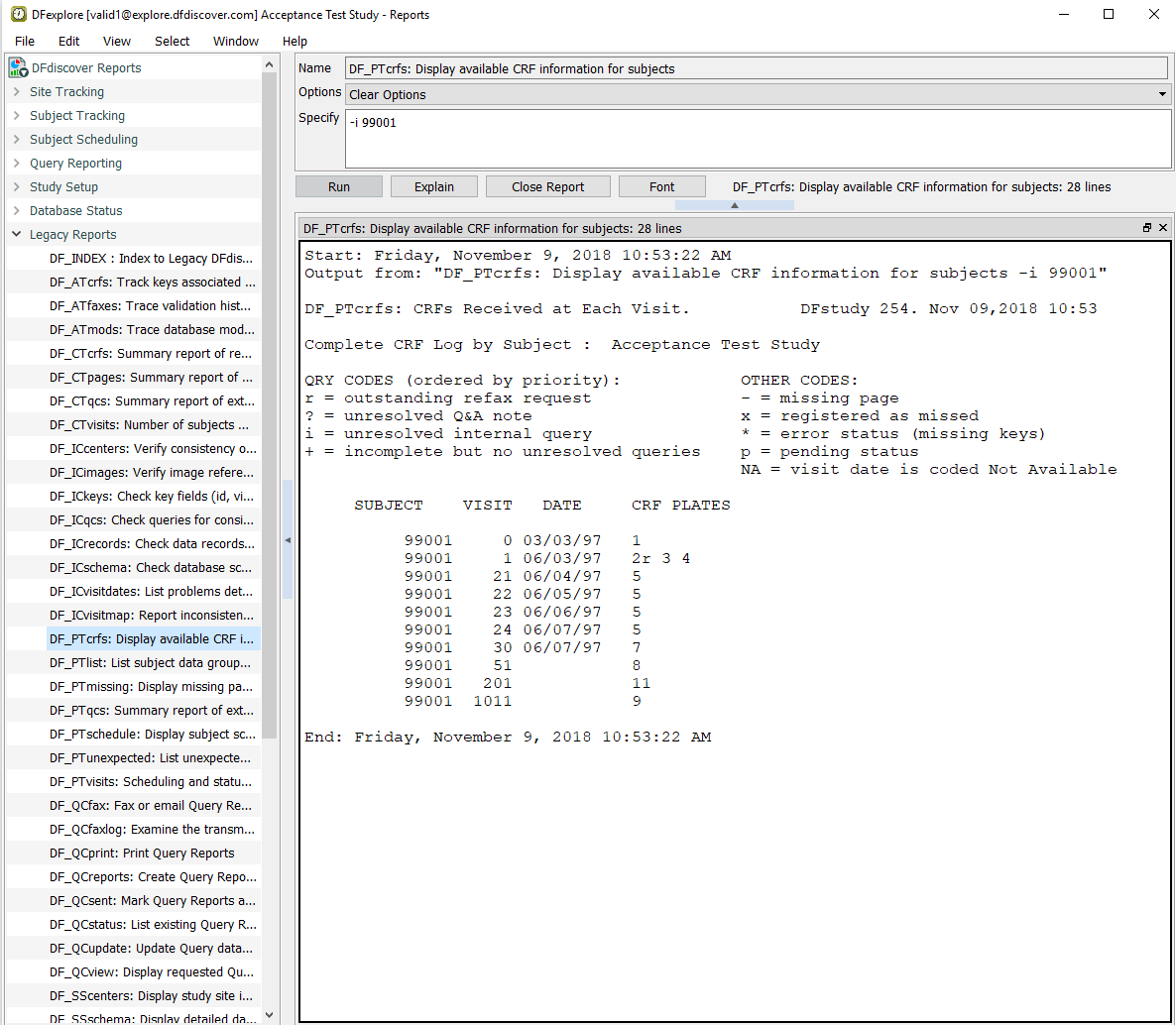This screenshot has width=1176, height=1025.
Task: Click into the Specify text field
Action: (x=758, y=139)
